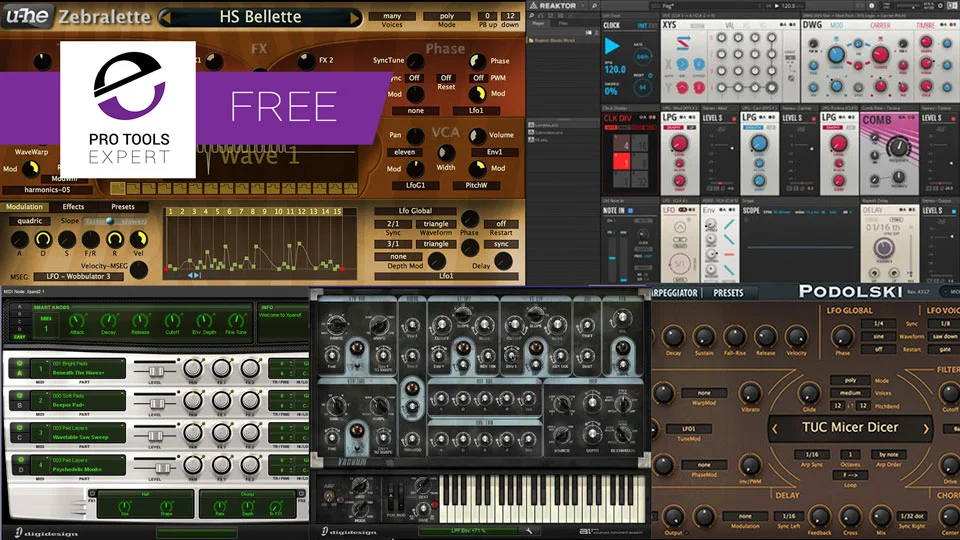Open the Podolski ARPEGGIATOR tab
Screen dimensions: 960x540
[x=674, y=293]
